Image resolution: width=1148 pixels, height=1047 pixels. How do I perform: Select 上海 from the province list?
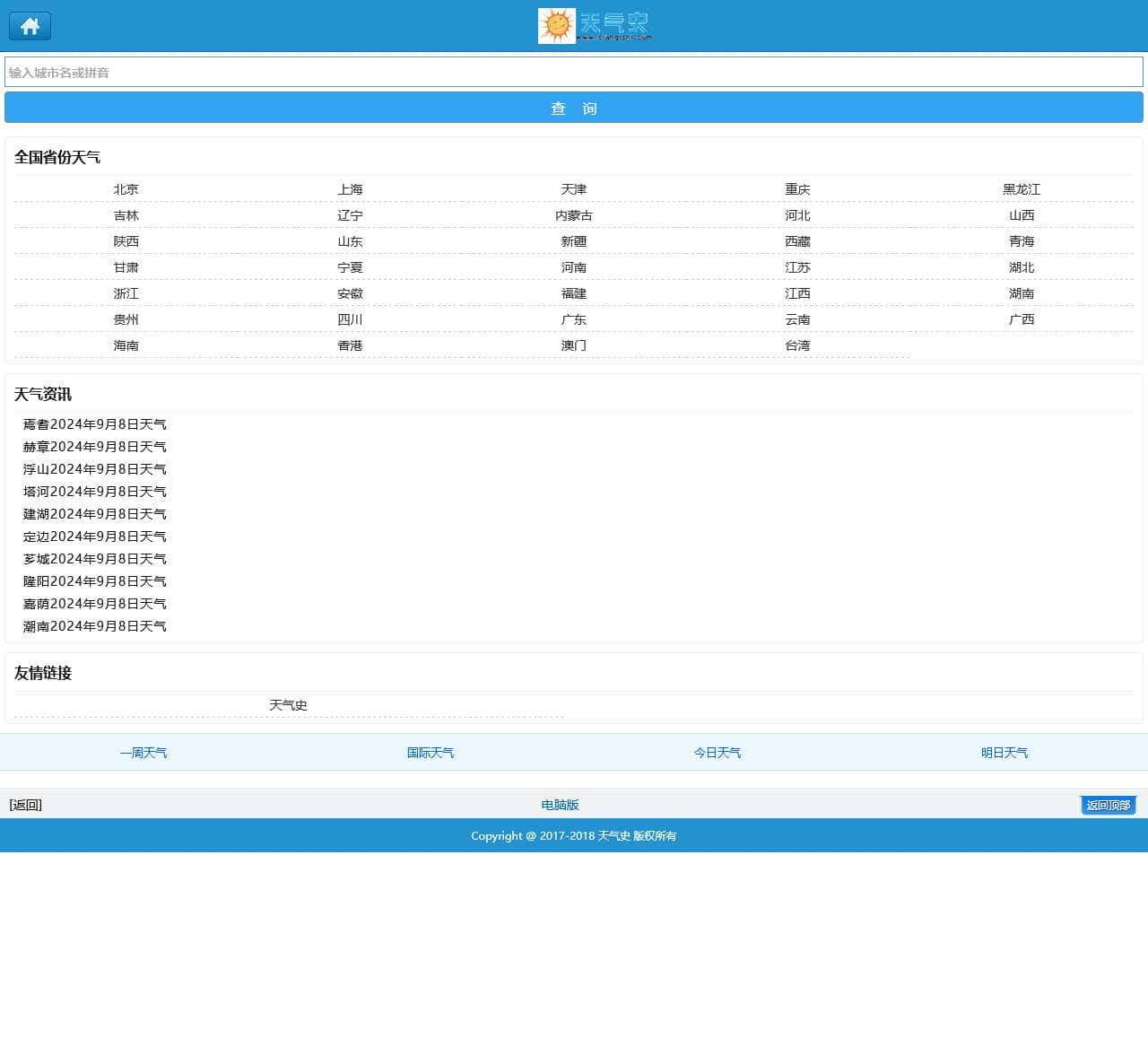350,189
